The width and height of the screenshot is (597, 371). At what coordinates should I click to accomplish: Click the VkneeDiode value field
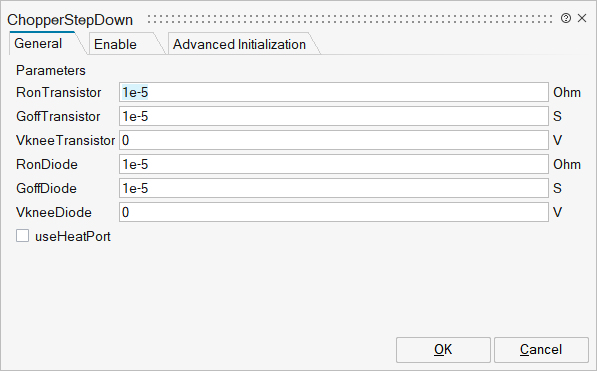334,212
